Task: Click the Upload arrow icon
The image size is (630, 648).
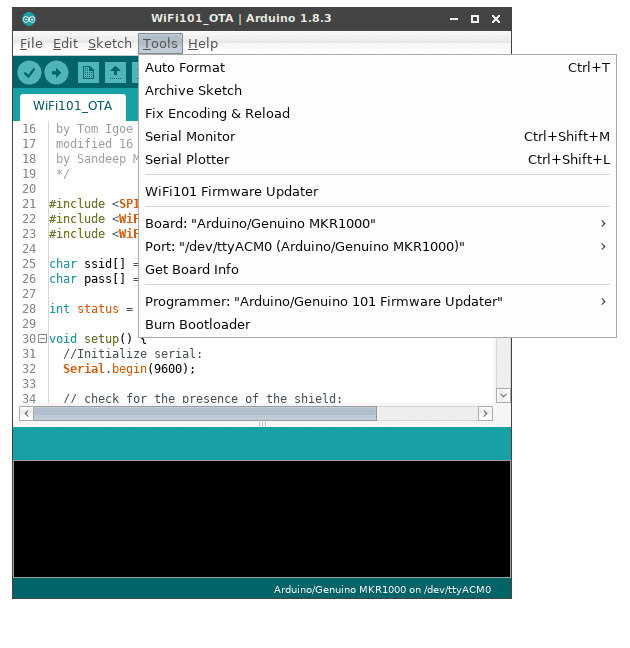Action: 57,72
